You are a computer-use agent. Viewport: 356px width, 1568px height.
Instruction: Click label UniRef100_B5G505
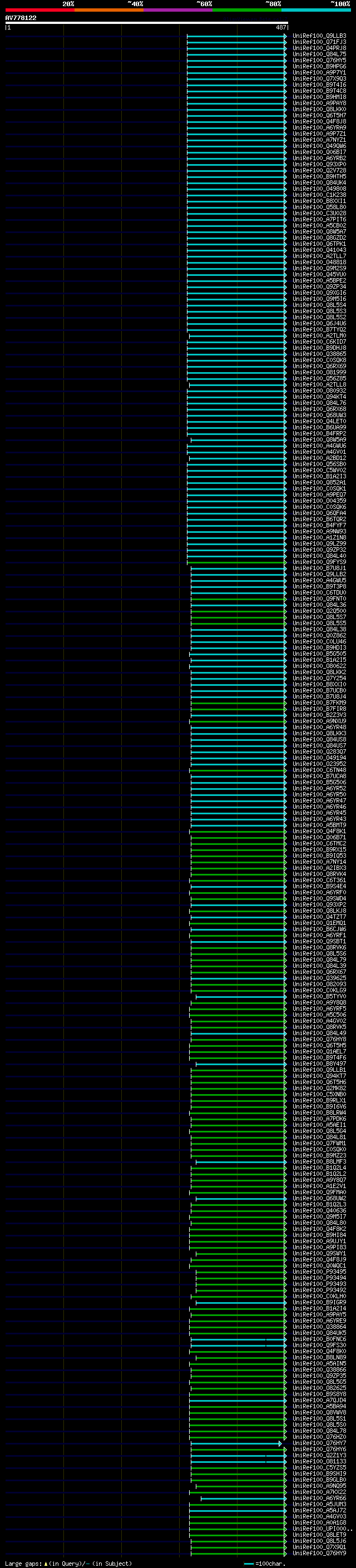[x=319, y=654]
